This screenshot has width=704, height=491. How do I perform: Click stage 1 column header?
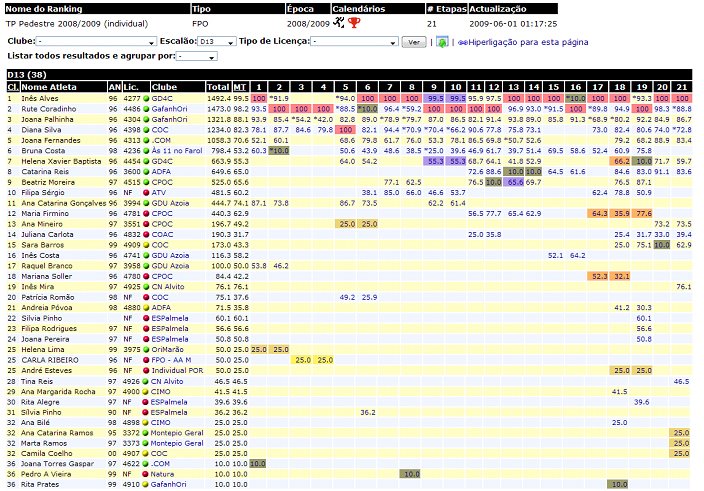click(x=259, y=87)
